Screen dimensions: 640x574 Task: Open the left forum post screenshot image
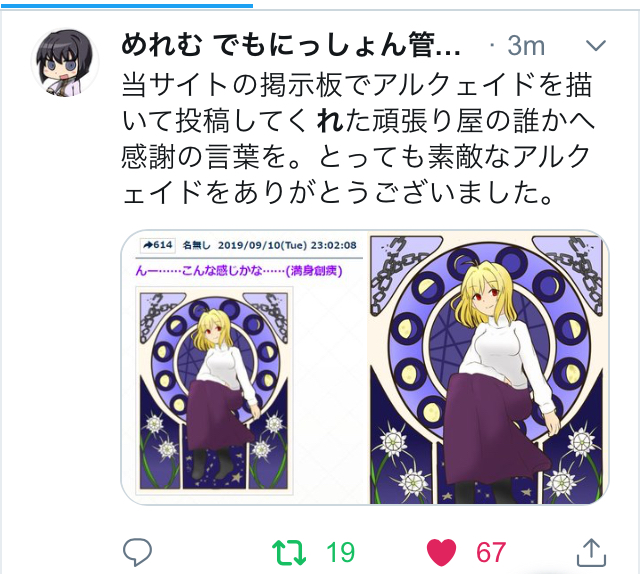click(244, 367)
